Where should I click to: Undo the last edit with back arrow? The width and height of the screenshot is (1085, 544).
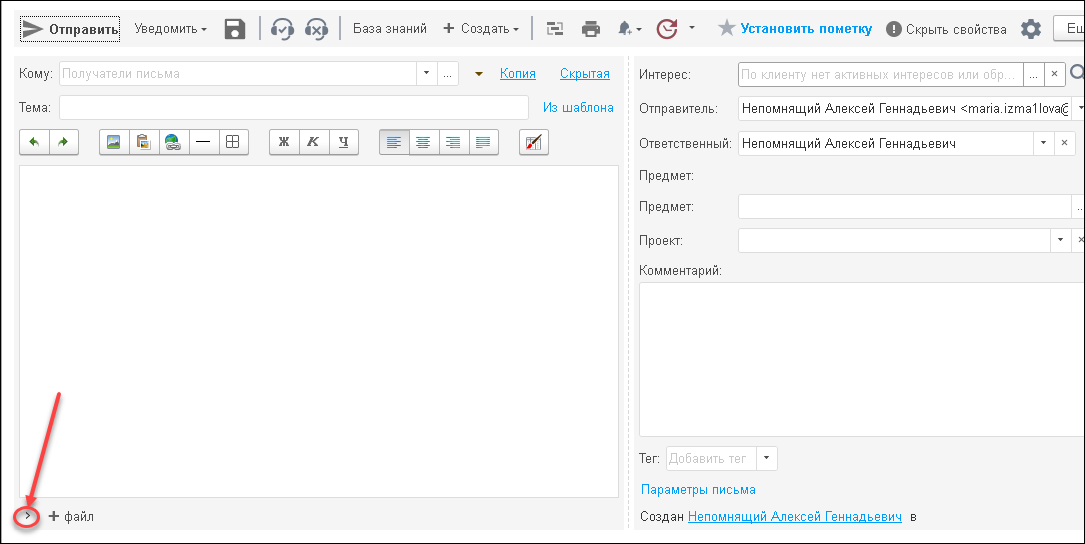pyautogui.click(x=34, y=143)
